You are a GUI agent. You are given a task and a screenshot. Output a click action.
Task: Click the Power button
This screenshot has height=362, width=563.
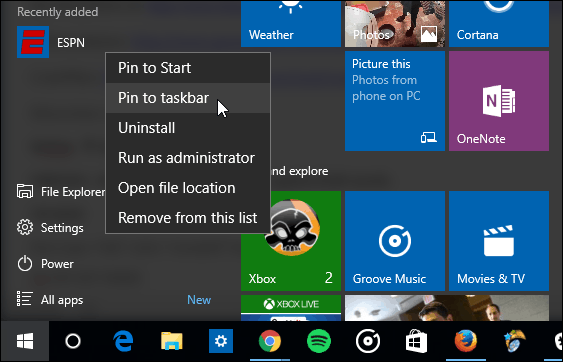(45, 264)
